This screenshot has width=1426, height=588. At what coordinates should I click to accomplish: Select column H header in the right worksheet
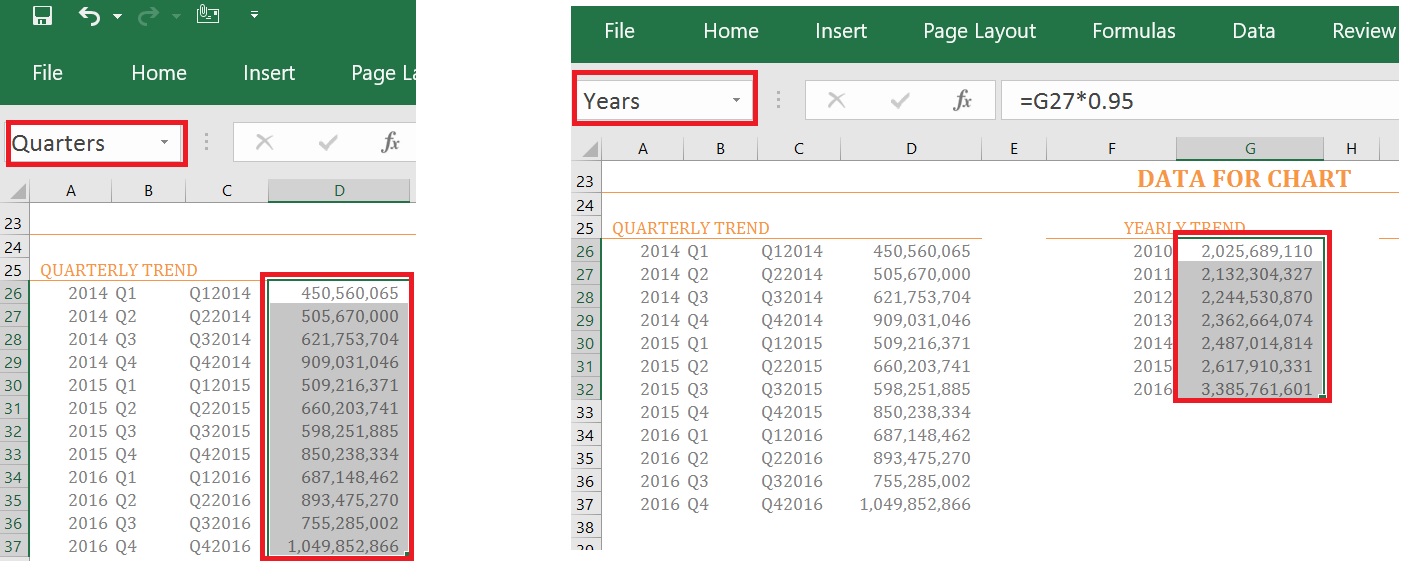1351,148
